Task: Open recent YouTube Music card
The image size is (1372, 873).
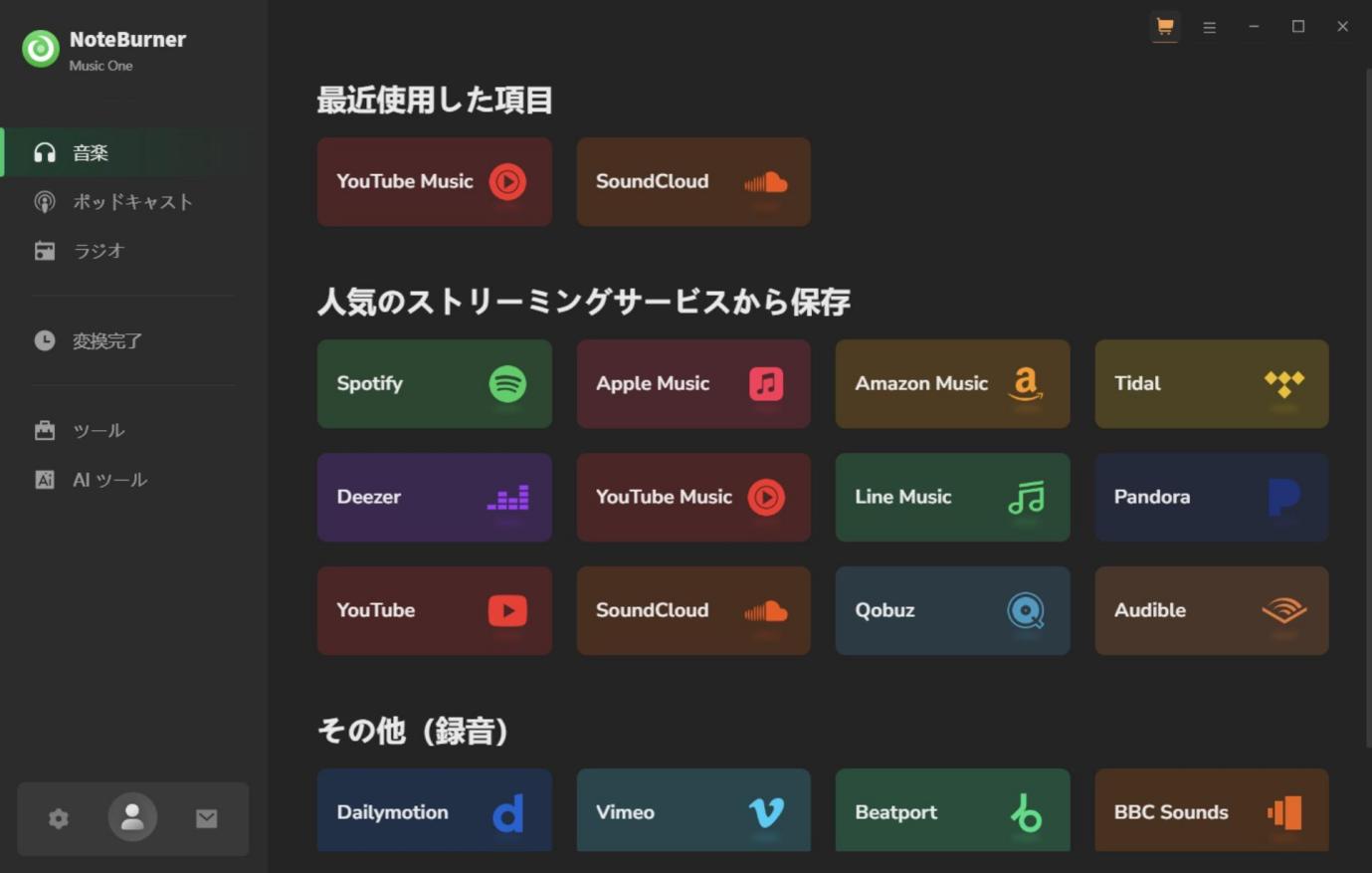Action: pyautogui.click(x=434, y=181)
